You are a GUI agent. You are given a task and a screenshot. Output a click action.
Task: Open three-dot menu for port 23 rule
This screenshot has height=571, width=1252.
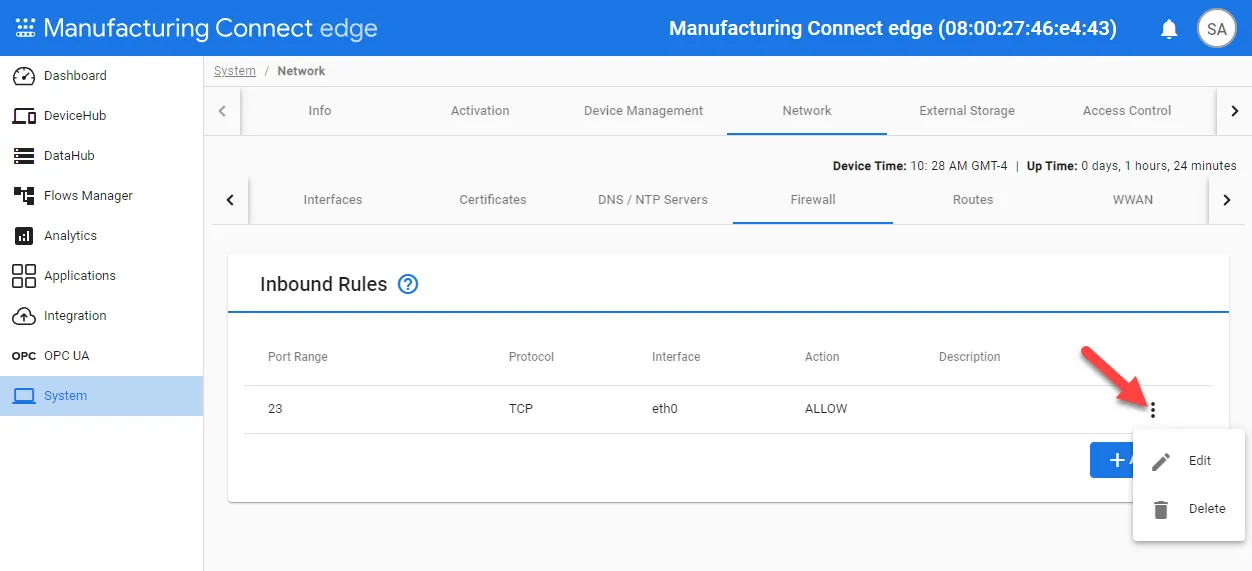(x=1153, y=409)
